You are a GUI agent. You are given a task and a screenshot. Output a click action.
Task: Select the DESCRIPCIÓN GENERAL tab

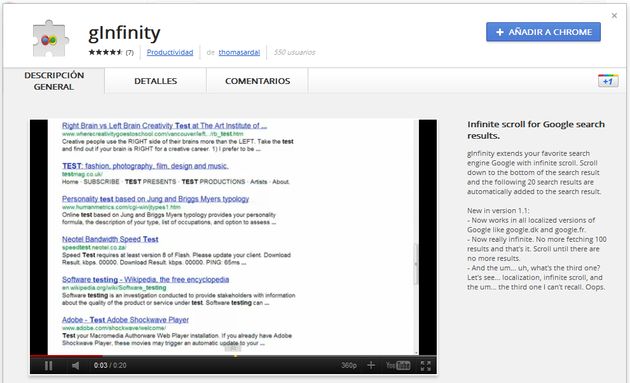click(54, 81)
